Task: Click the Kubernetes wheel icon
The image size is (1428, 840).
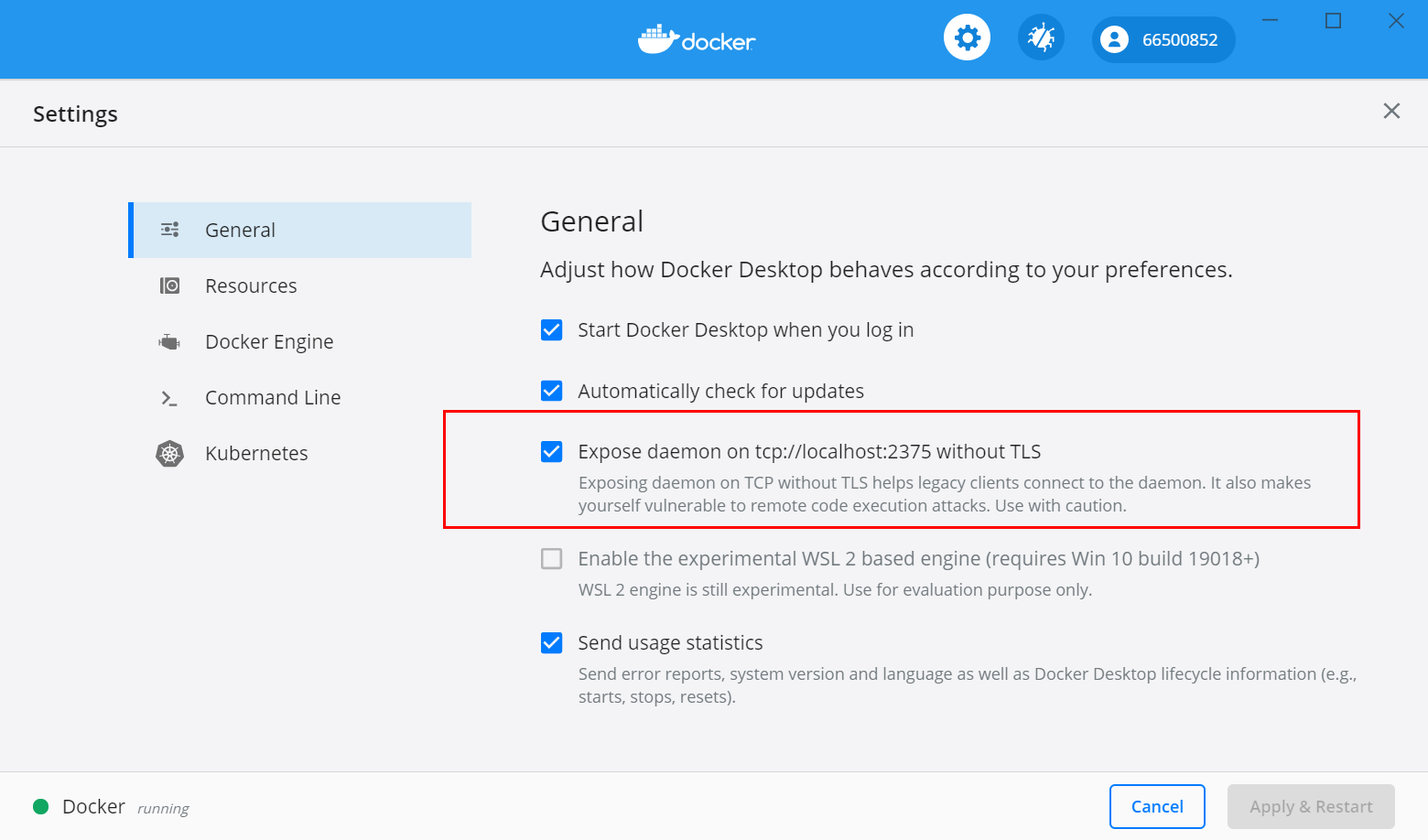Action: click(169, 453)
